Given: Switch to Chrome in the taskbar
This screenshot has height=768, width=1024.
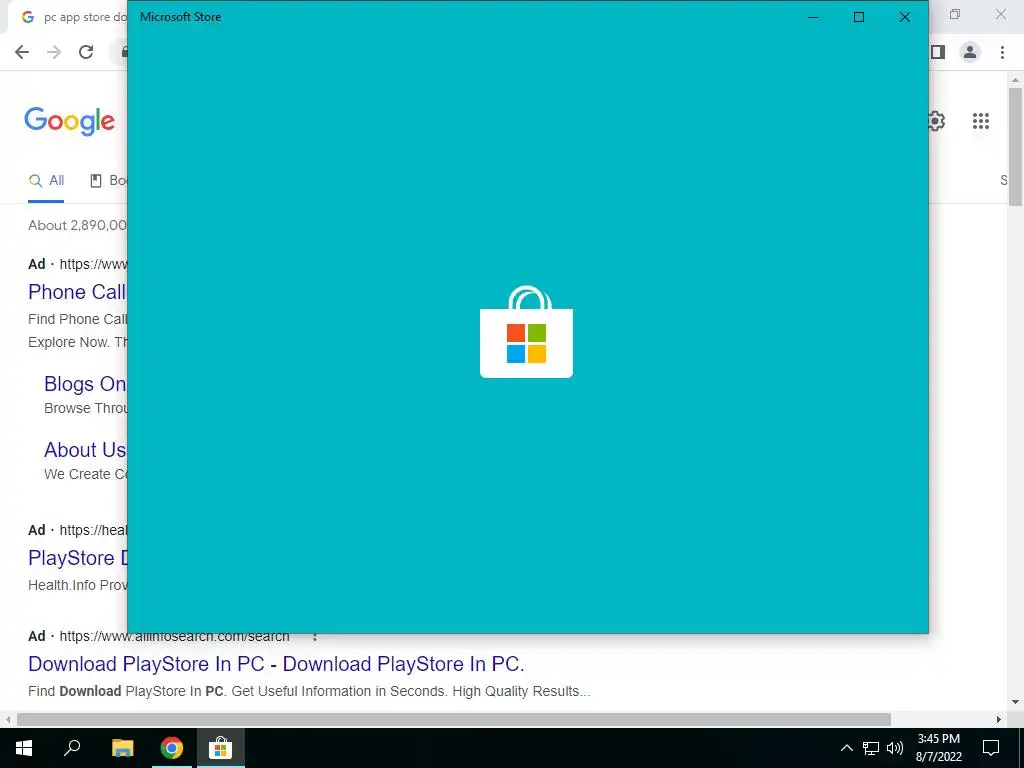Looking at the screenshot, I should pos(172,748).
